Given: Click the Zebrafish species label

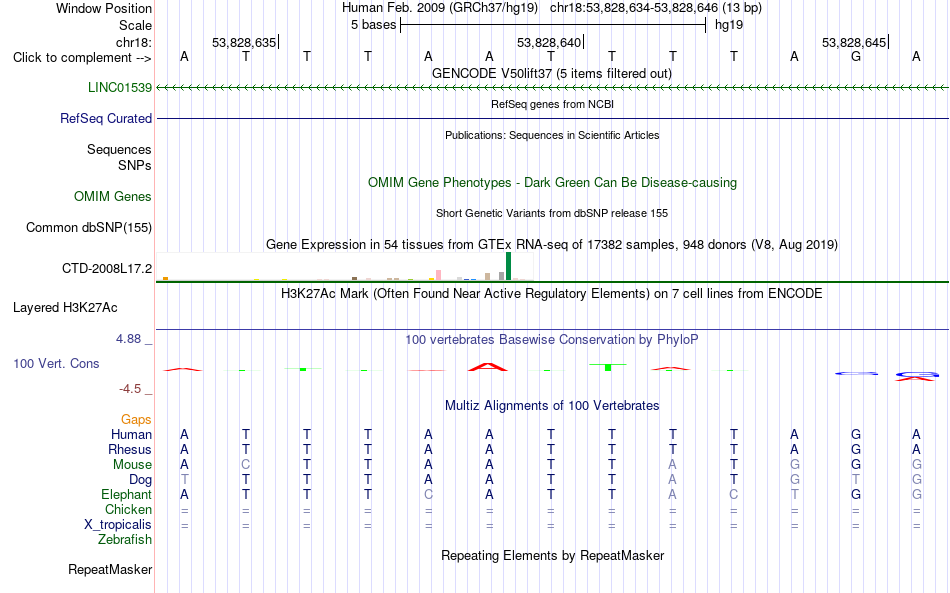Looking at the screenshot, I should tap(125, 539).
